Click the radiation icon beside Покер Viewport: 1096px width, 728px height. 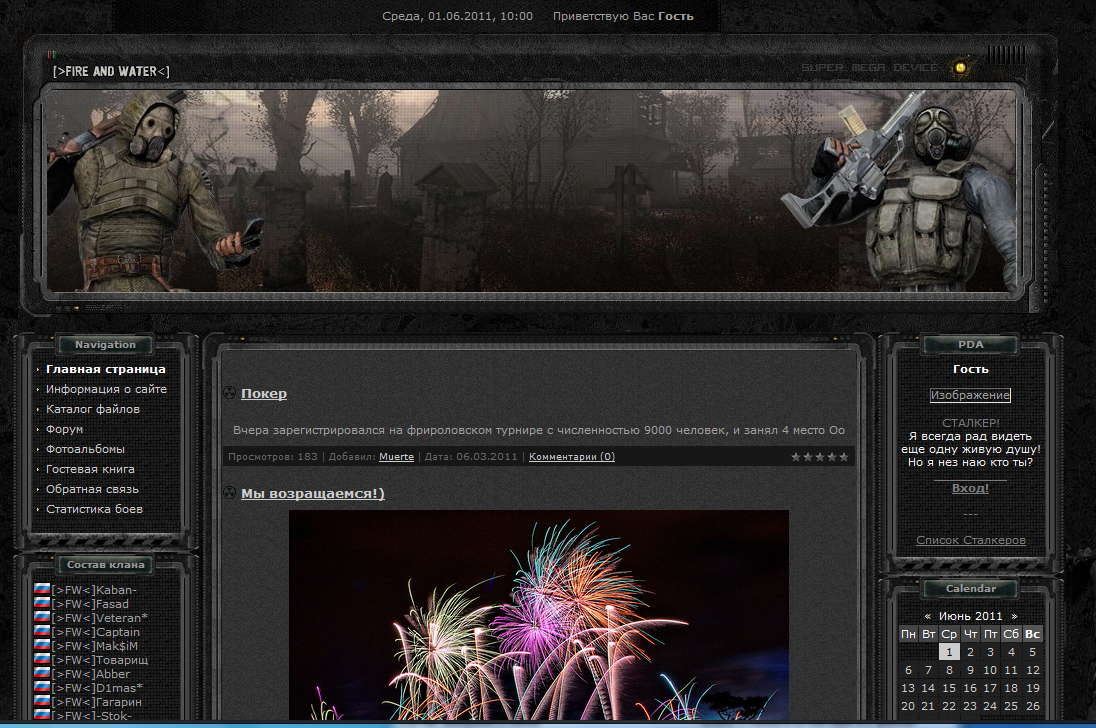pos(229,393)
